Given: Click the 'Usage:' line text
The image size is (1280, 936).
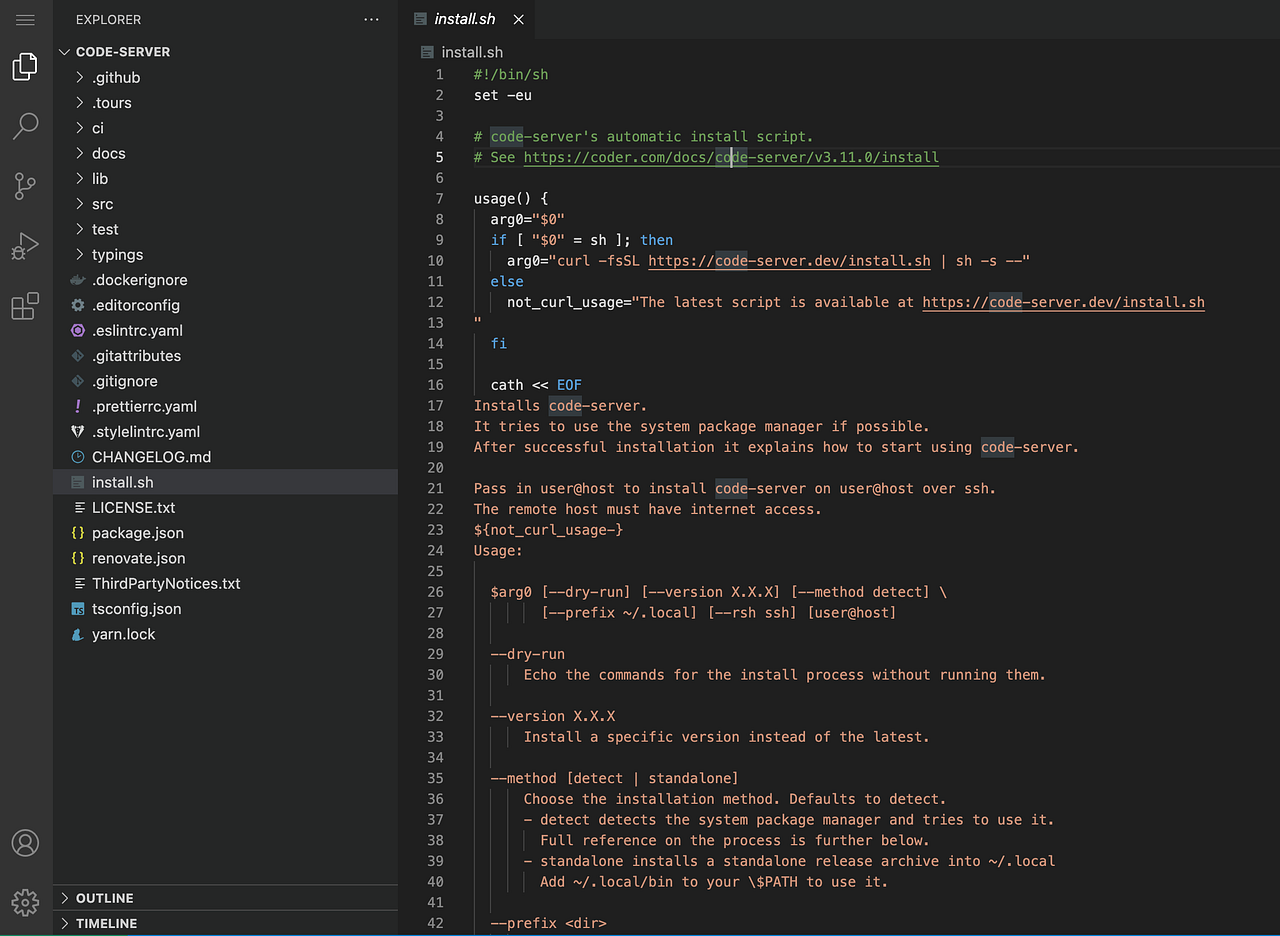Looking at the screenshot, I should tap(499, 550).
